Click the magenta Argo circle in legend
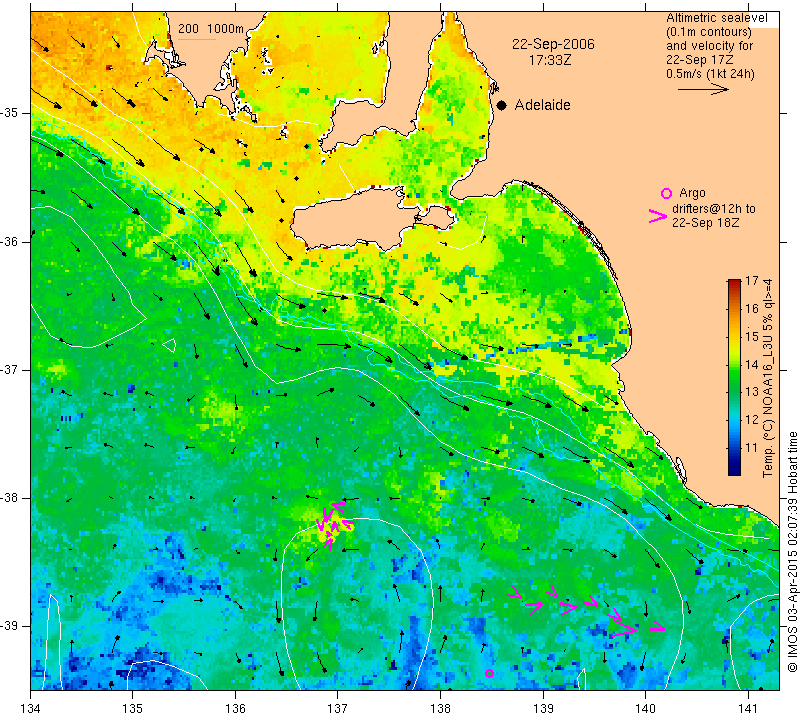Viewport: 800px width, 720px height. click(666, 193)
